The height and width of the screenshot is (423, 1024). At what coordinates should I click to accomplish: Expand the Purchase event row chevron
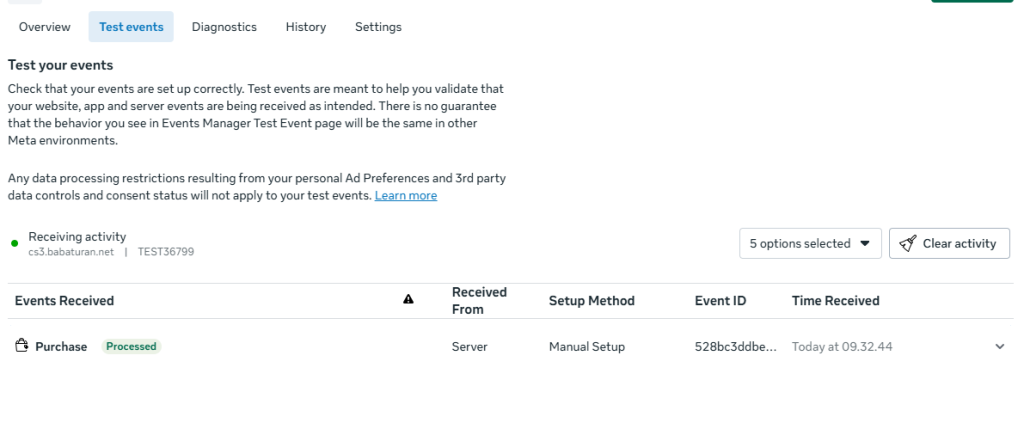click(x=999, y=347)
